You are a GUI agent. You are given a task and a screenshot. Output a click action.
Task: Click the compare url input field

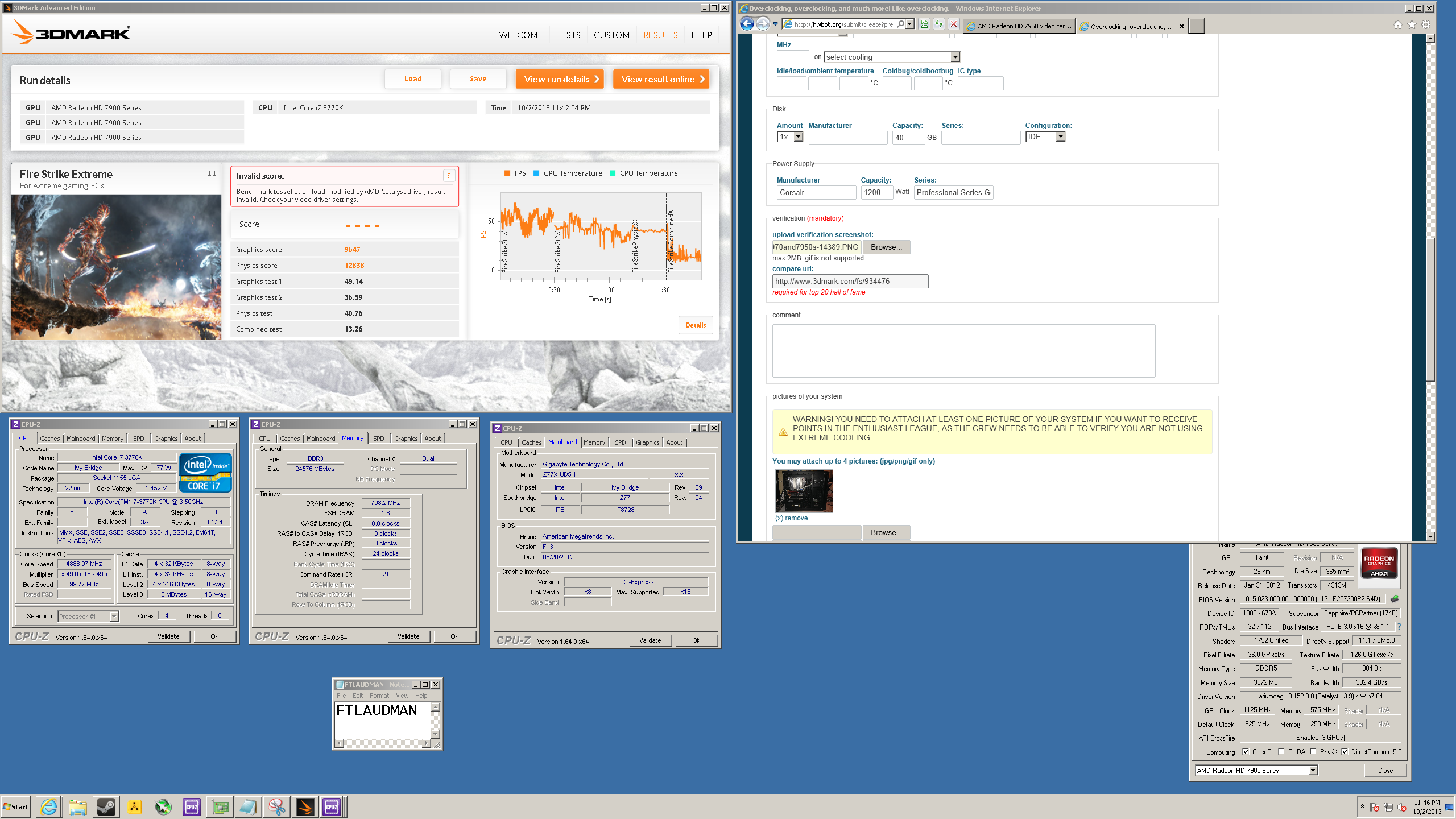coord(850,281)
